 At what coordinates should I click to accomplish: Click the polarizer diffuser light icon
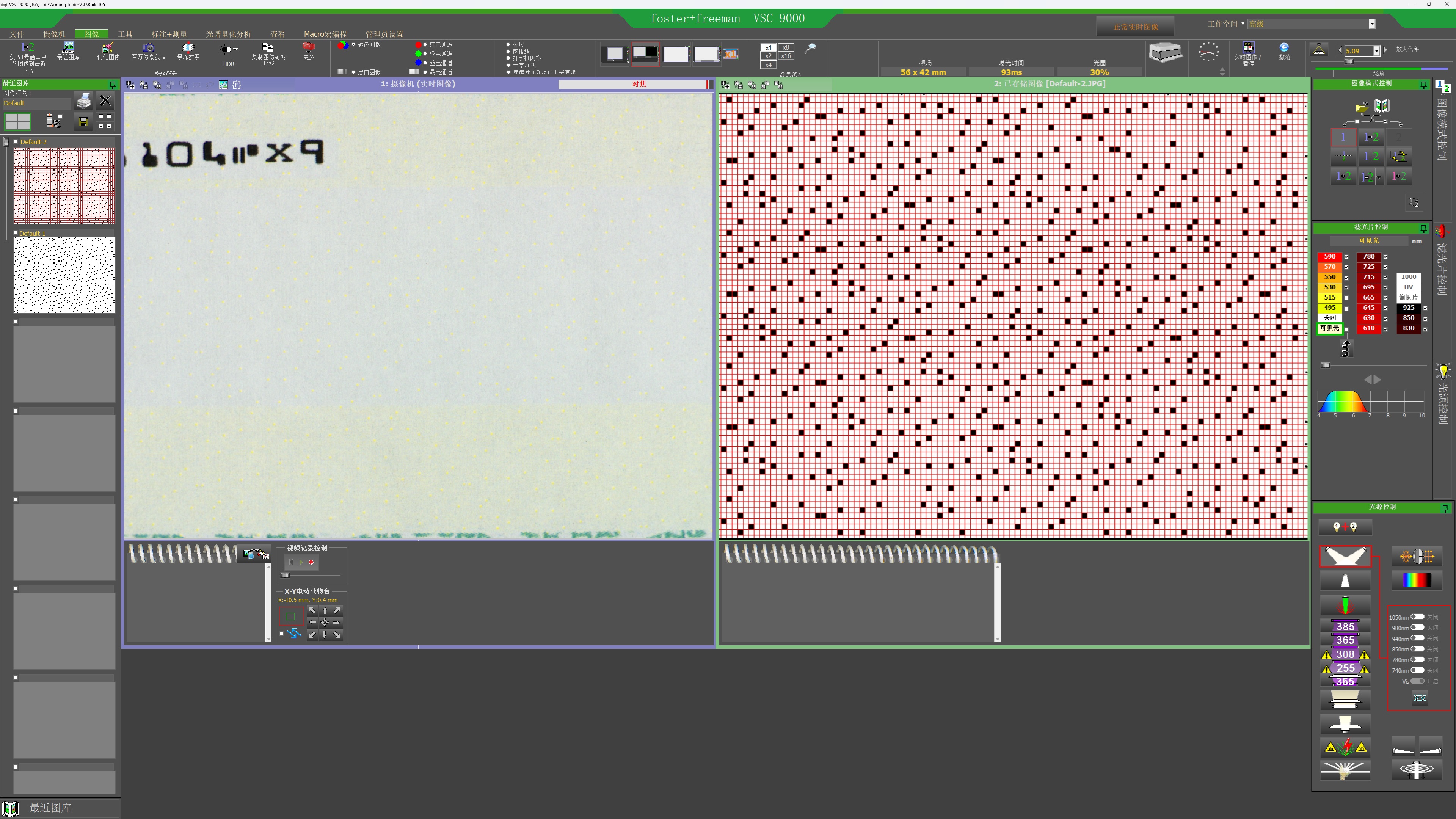click(1417, 557)
